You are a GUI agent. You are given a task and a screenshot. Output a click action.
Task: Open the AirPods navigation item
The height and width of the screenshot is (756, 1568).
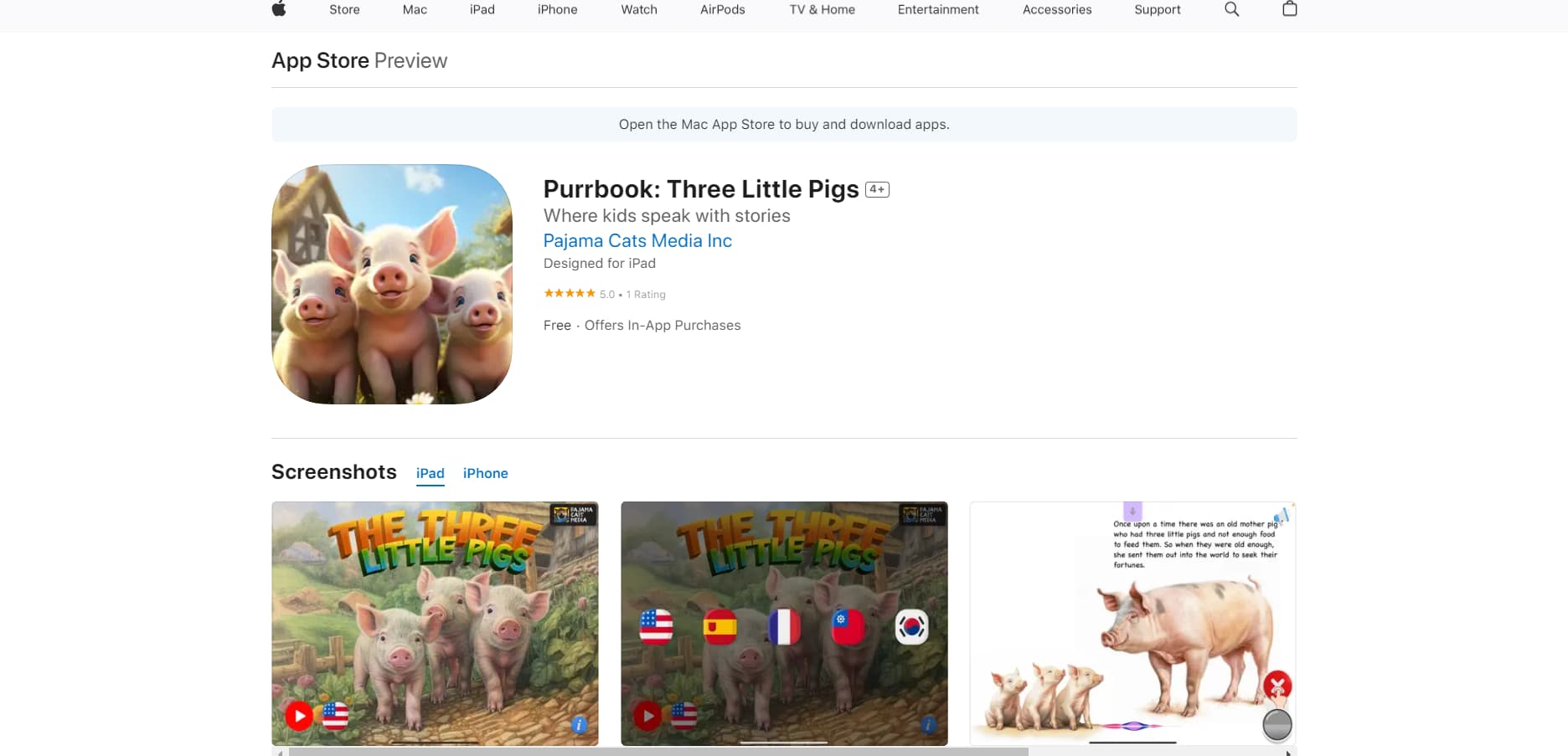tap(722, 10)
